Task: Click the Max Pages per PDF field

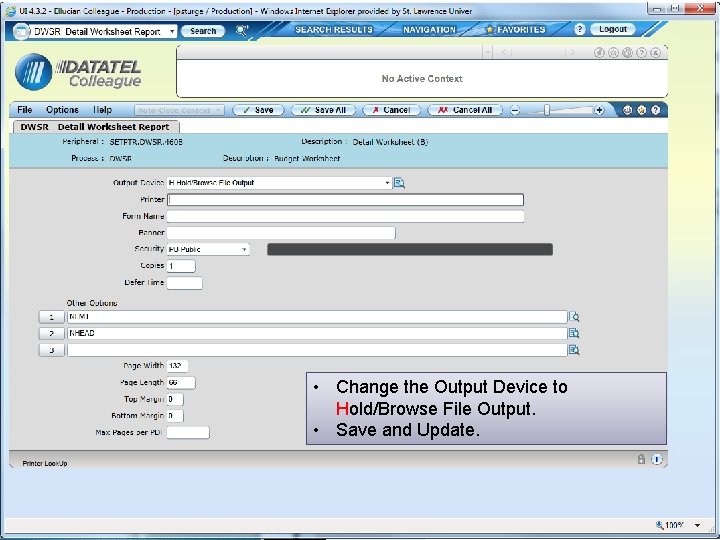Action: pyautogui.click(x=188, y=432)
